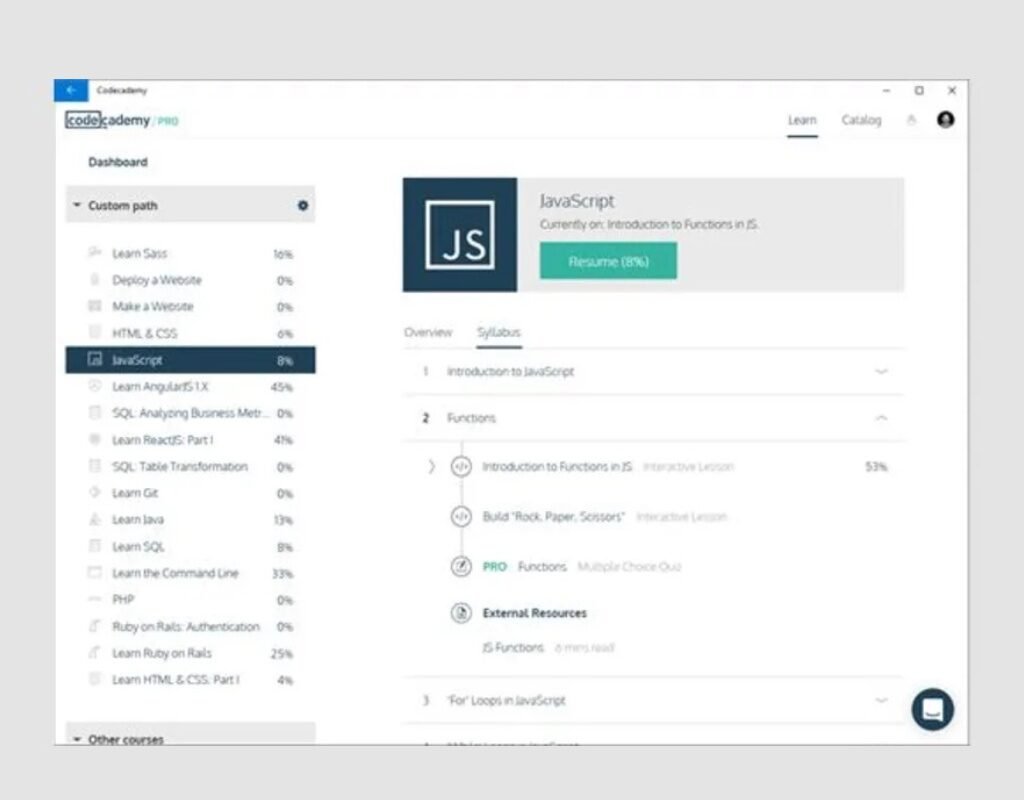This screenshot has width=1024, height=800.
Task: Click the External Resources document icon
Action: click(461, 613)
